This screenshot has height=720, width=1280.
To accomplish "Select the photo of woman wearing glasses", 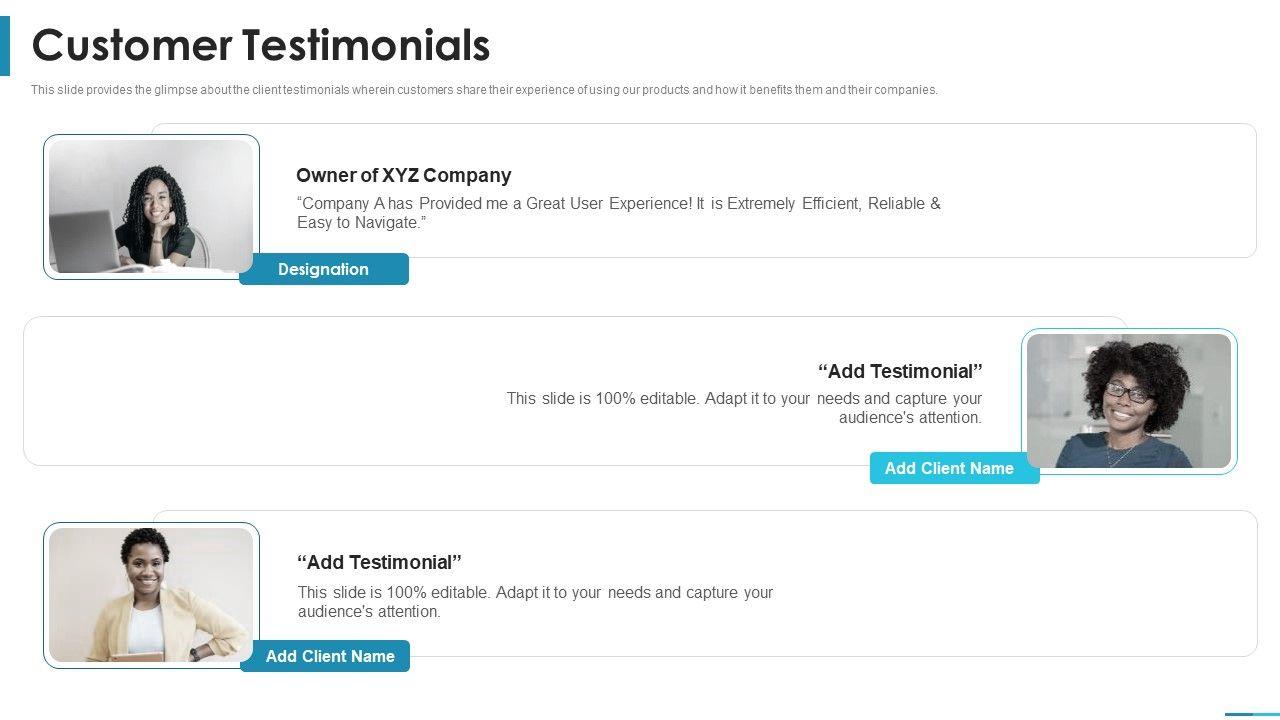I will [1129, 400].
